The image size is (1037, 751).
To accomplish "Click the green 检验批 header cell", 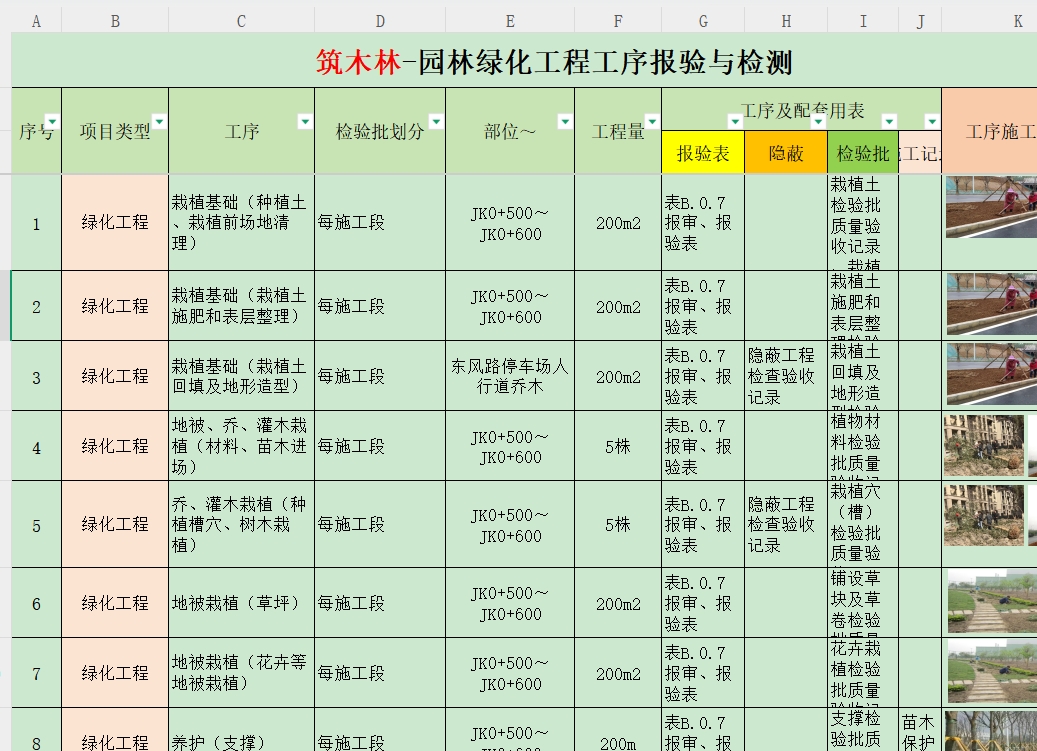I will [x=863, y=153].
